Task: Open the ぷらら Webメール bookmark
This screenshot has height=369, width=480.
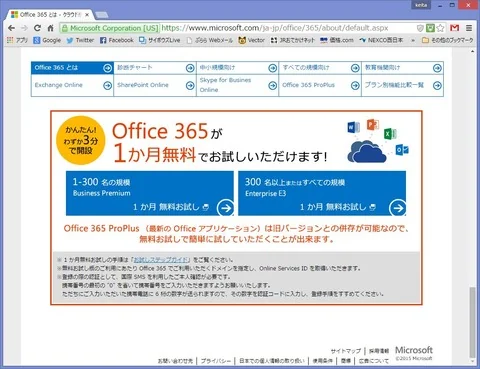Action: pyautogui.click(x=210, y=40)
